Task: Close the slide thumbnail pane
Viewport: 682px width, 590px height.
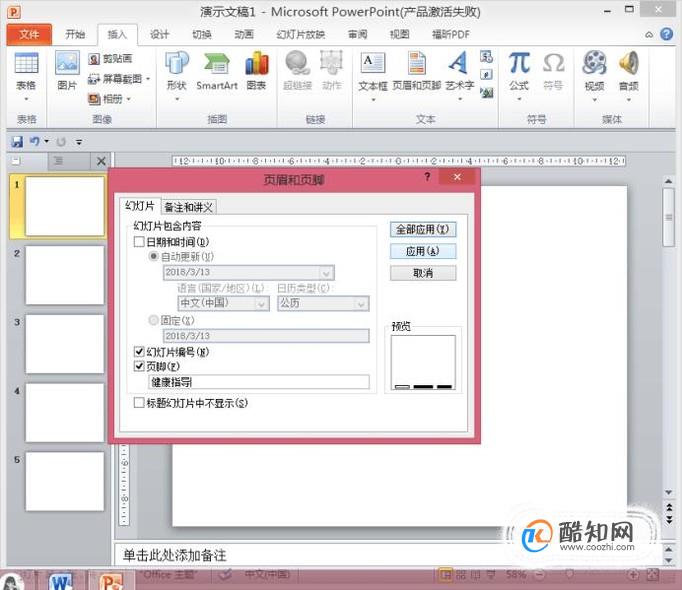Action: tap(101, 161)
